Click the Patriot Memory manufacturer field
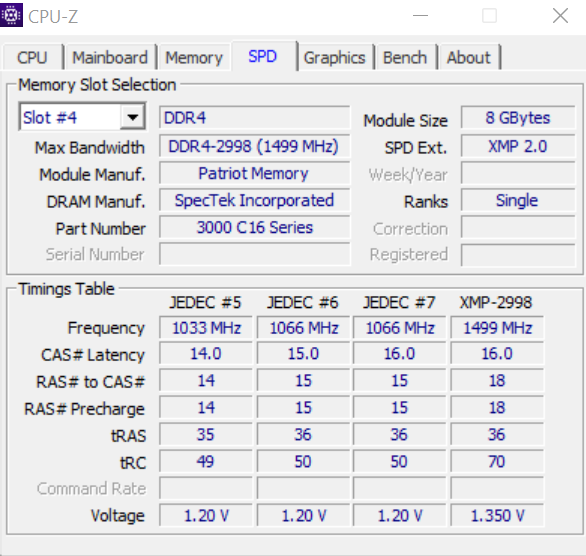Screen dimensions: 586x556 pos(255,173)
